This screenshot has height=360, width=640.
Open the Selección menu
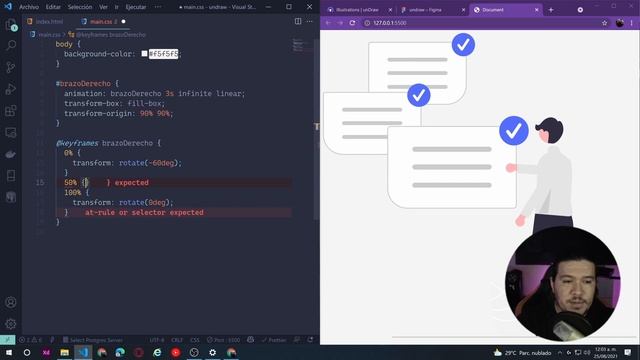pos(80,7)
